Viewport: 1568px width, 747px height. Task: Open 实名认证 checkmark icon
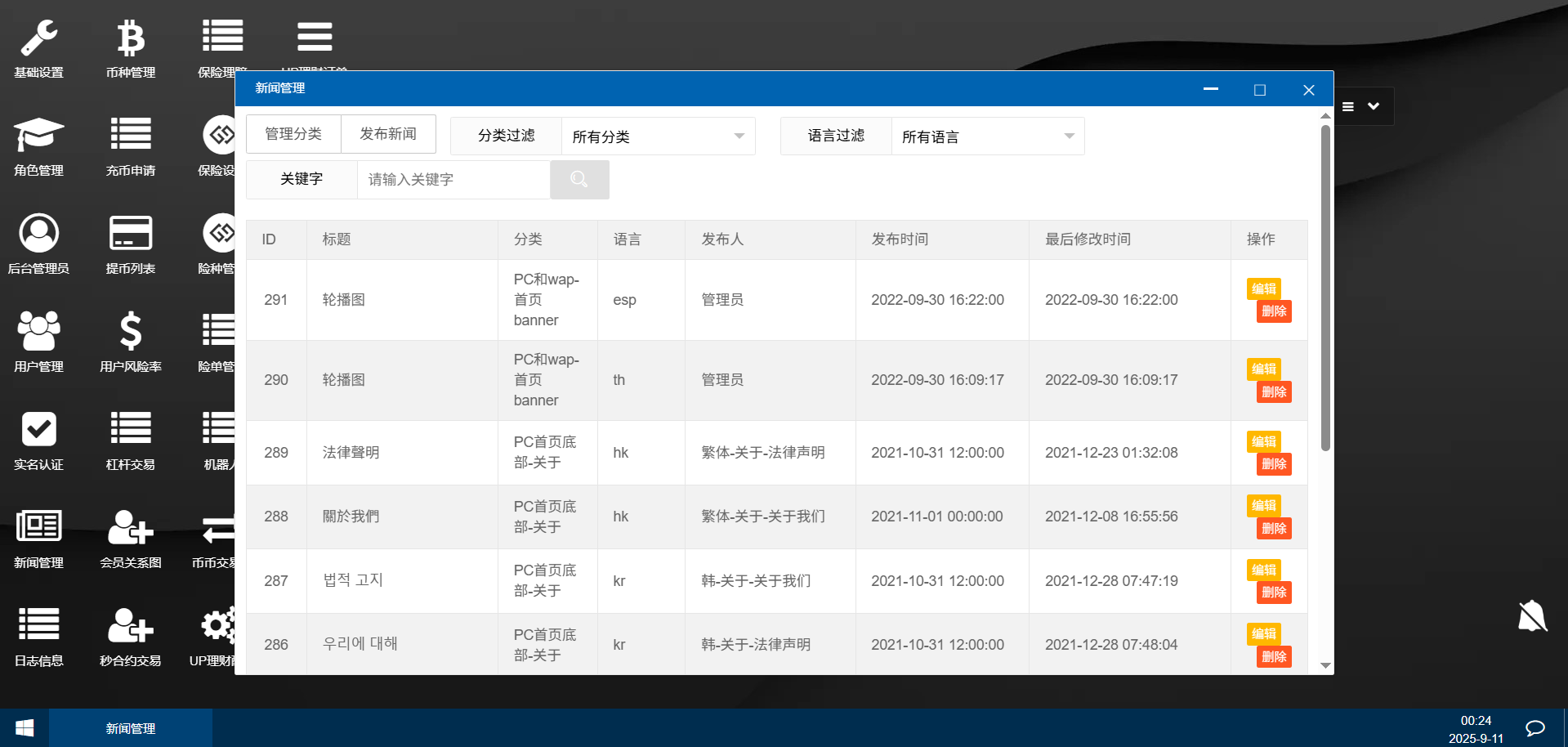(38, 429)
